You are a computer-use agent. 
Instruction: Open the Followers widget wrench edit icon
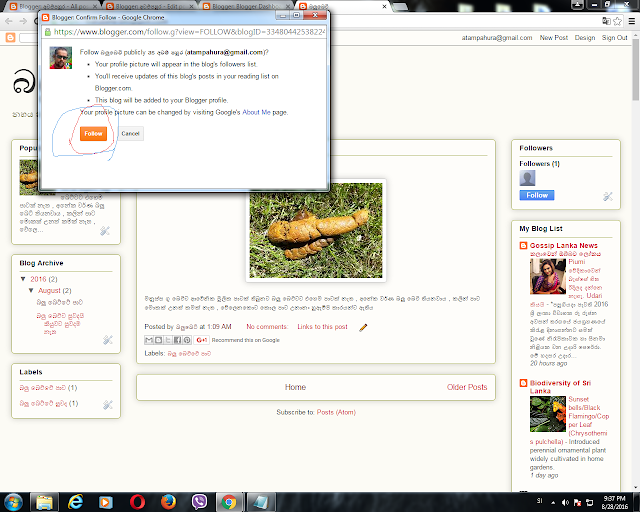click(x=607, y=196)
